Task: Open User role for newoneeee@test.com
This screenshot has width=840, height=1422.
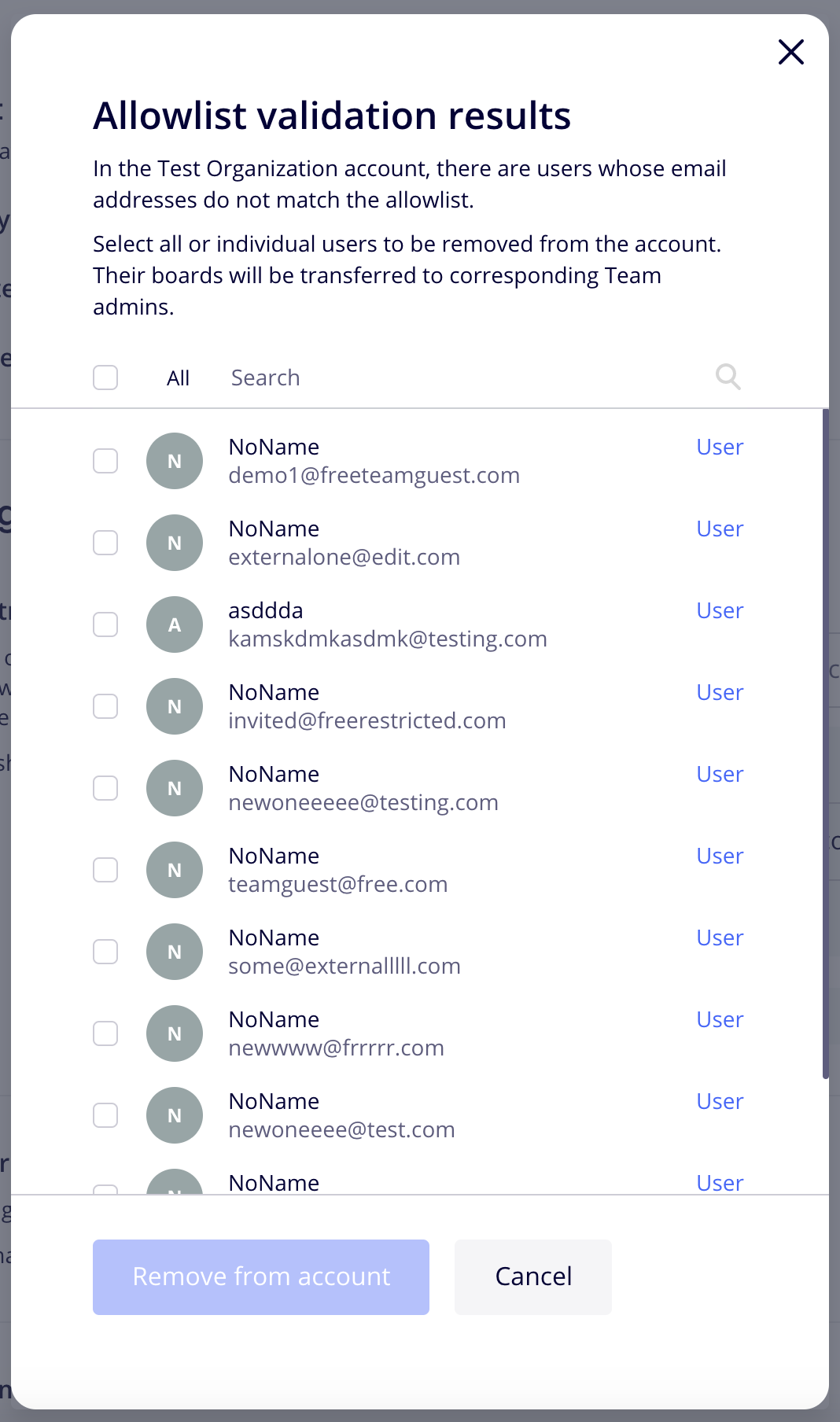Action: tap(719, 1101)
